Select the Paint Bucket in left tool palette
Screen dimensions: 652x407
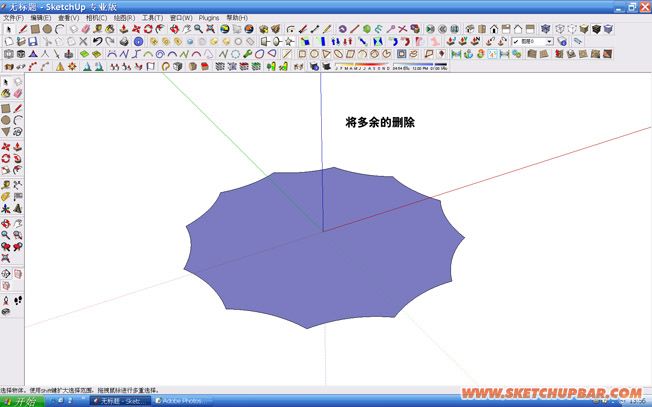[6, 94]
